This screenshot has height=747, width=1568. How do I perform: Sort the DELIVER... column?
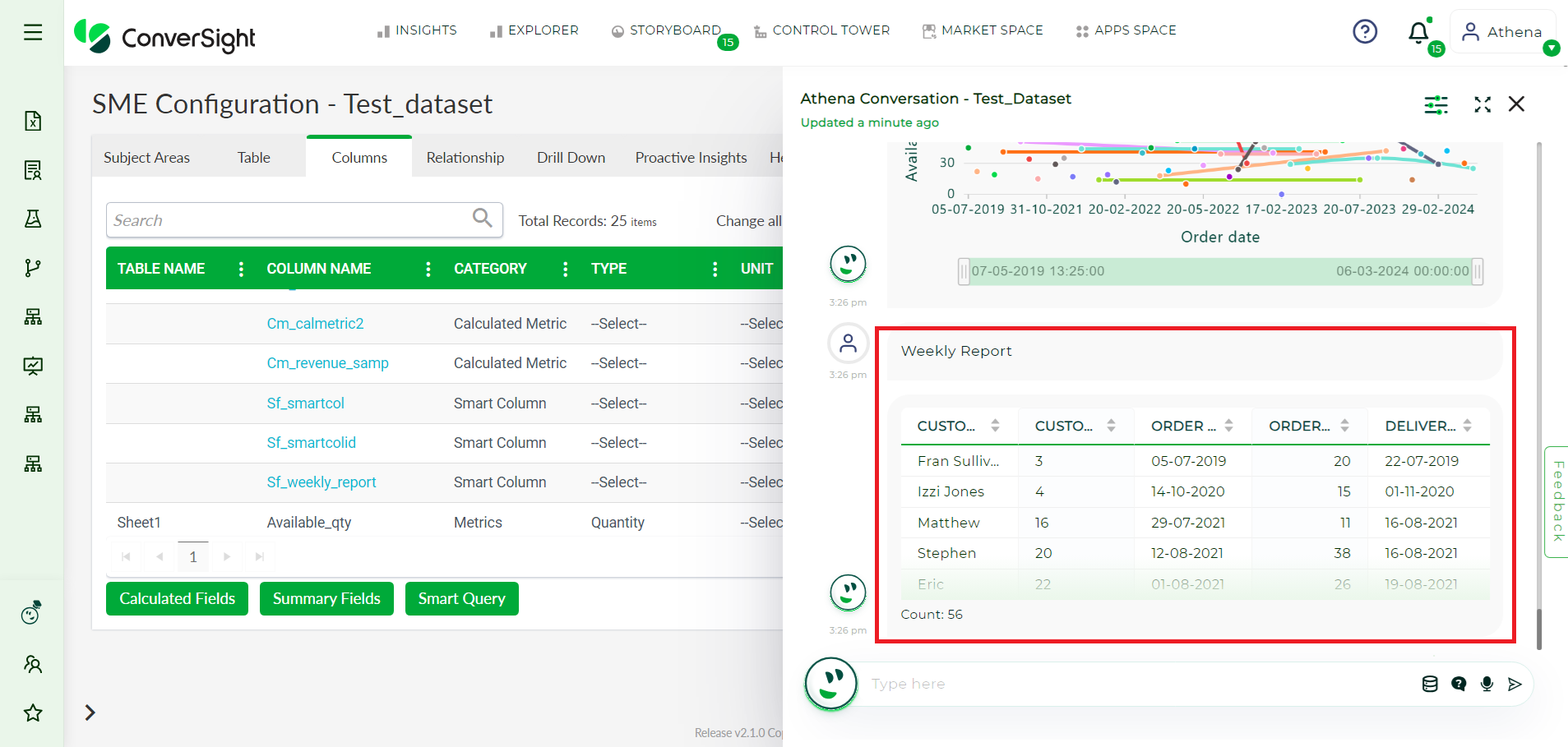[x=1467, y=425]
